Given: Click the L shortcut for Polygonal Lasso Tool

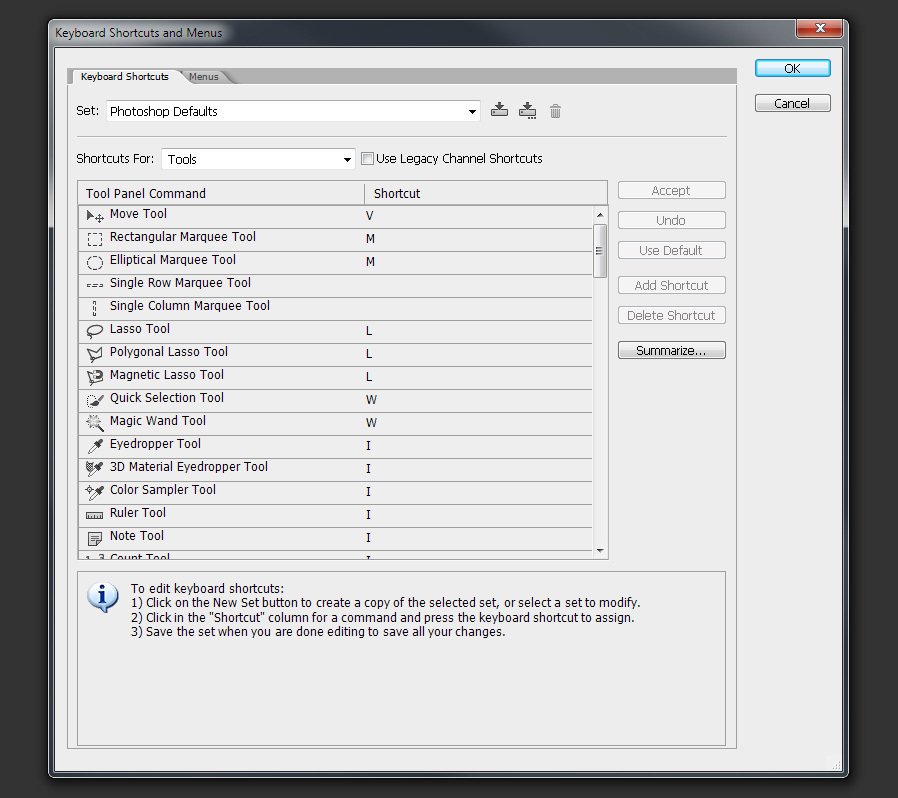Looking at the screenshot, I should click(369, 354).
